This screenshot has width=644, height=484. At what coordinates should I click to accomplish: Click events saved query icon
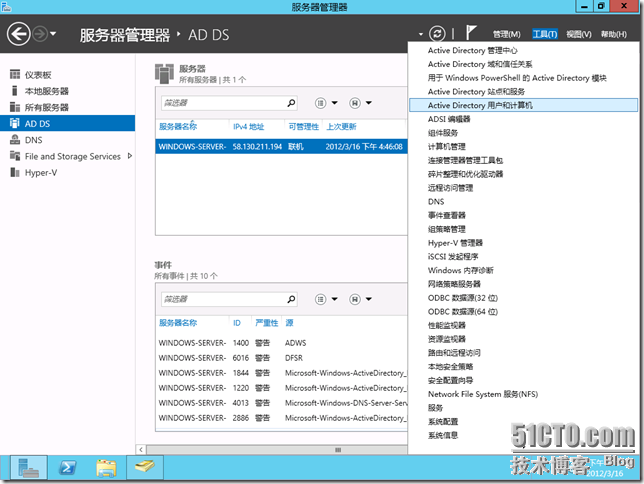[x=355, y=299]
